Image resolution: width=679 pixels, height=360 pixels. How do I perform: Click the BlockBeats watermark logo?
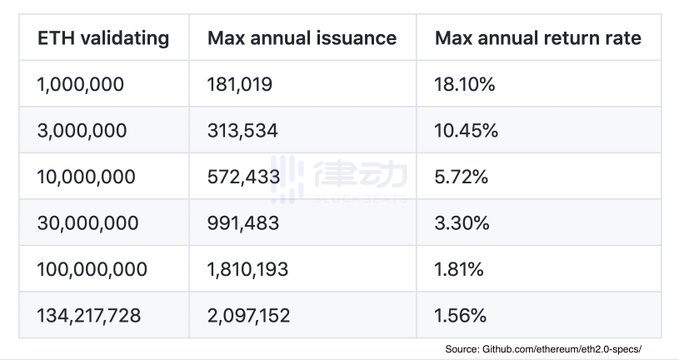(x=339, y=179)
